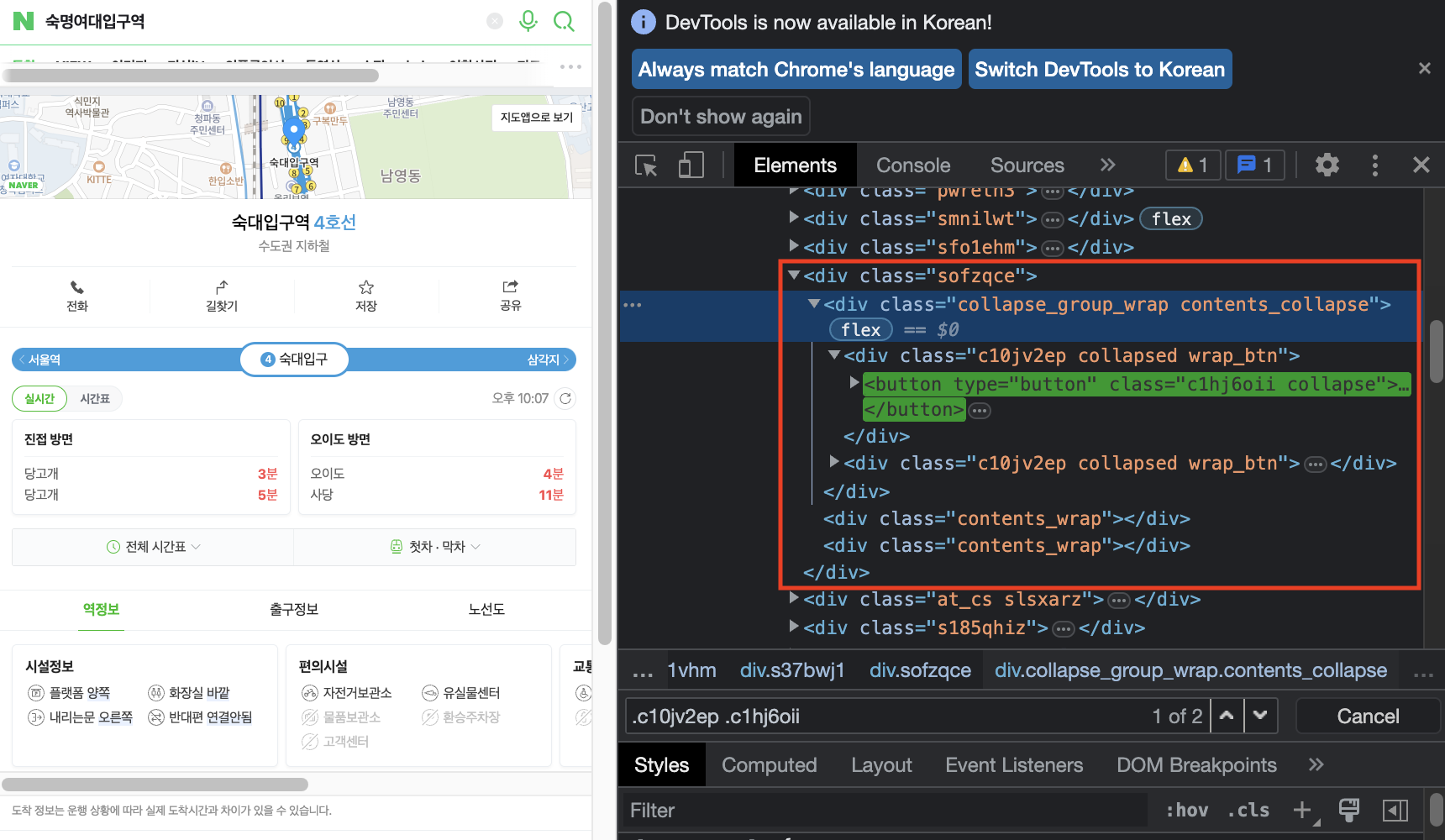Refresh the real-time arrival info
1445x840 pixels.
(x=566, y=398)
